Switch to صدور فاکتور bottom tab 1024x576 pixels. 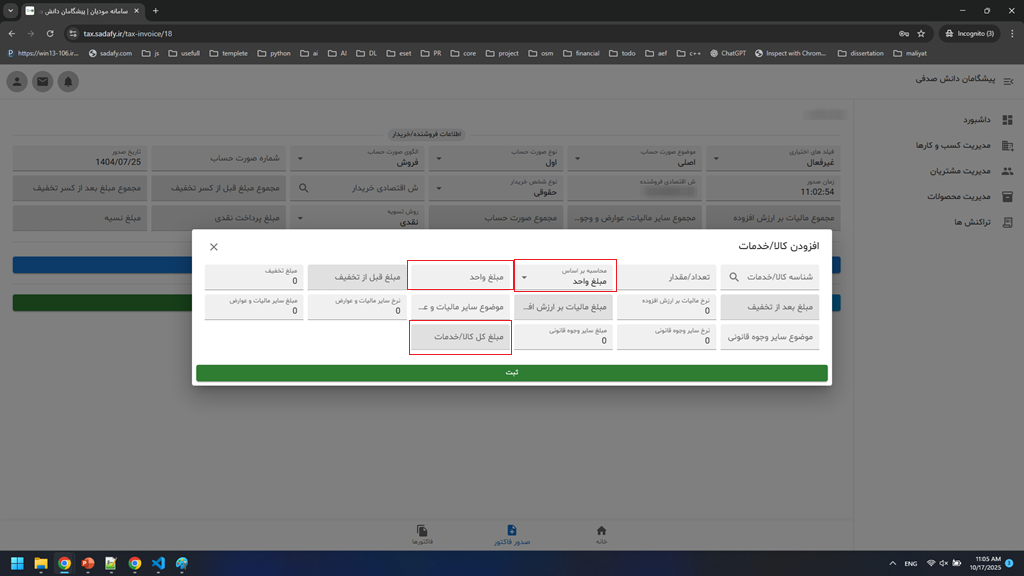pos(511,534)
